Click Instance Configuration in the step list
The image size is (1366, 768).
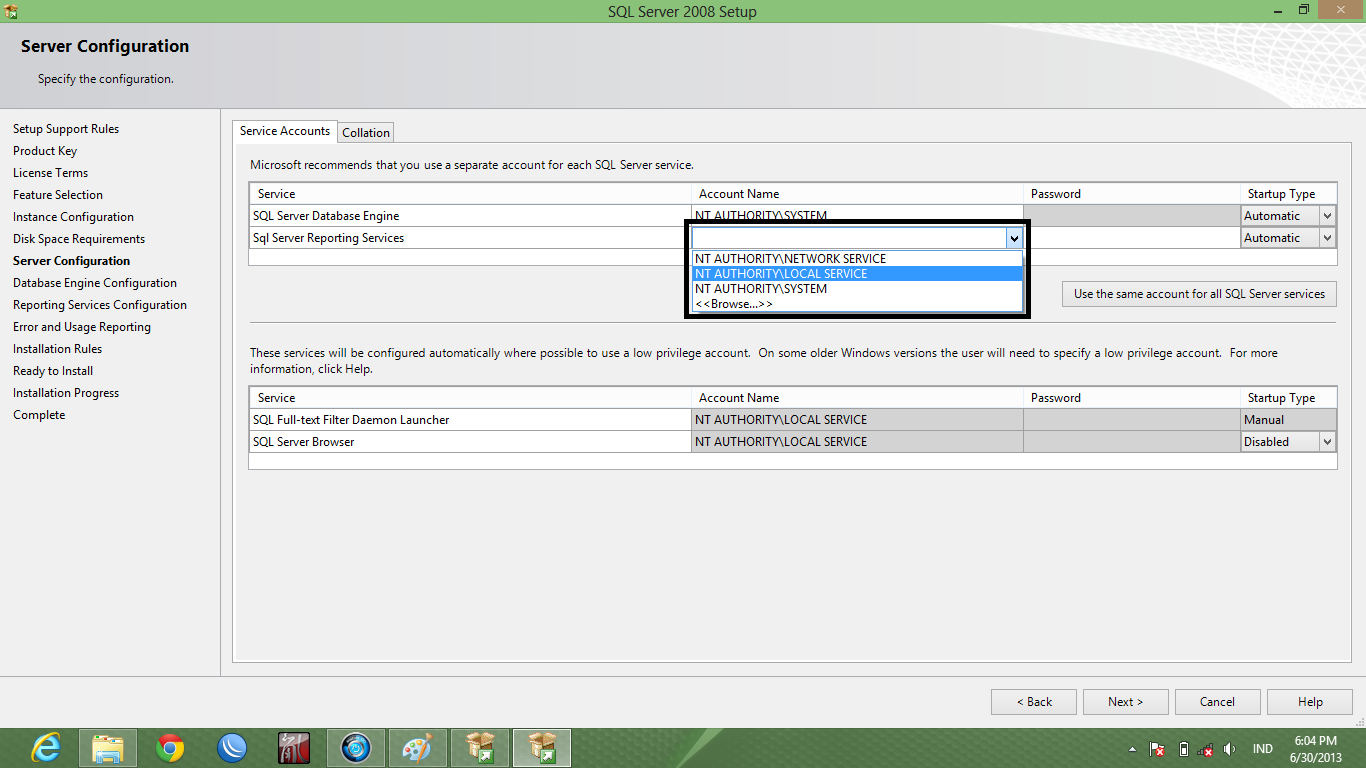(x=73, y=217)
